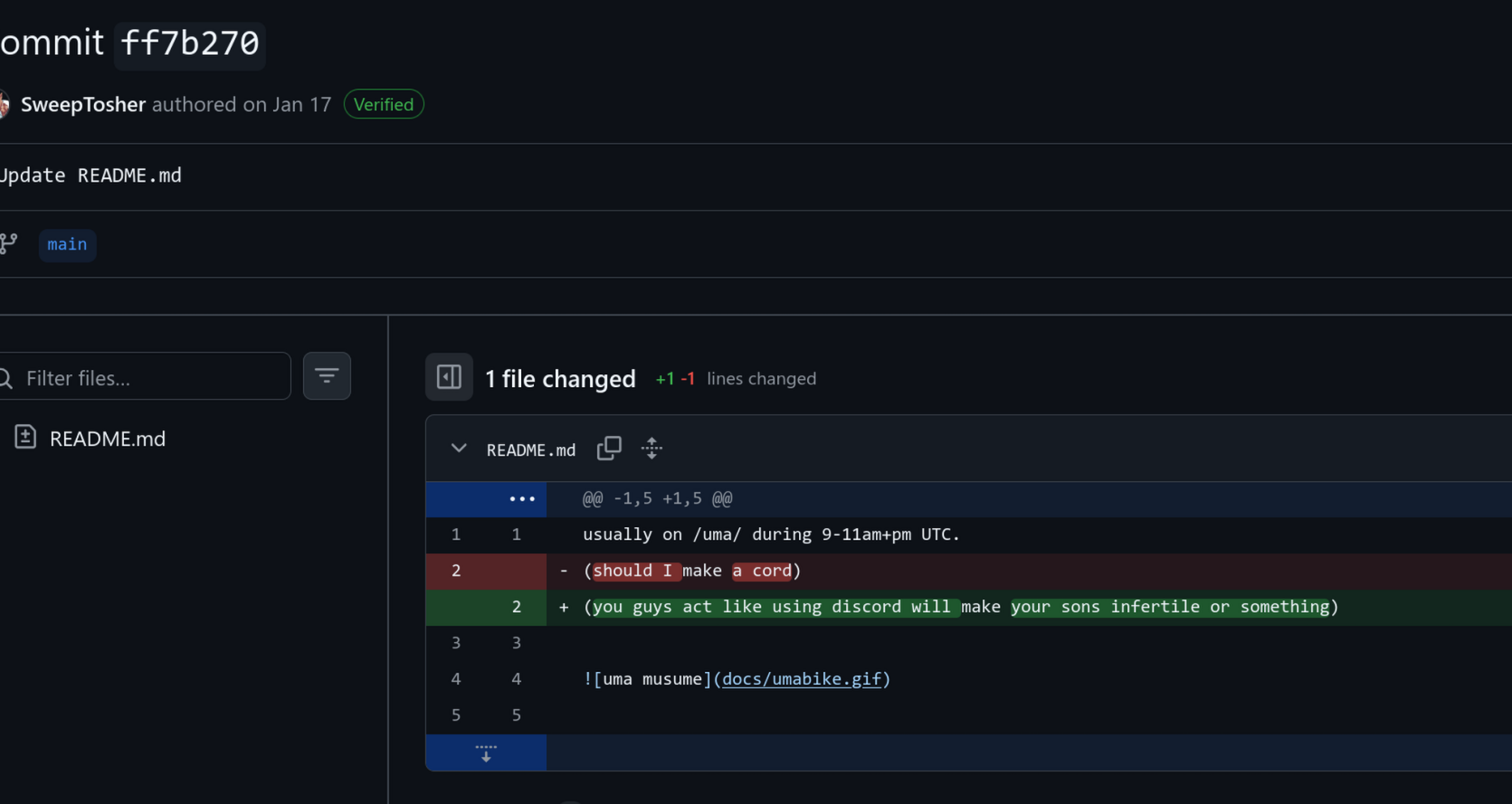Click the 'authored on Jan 17' text
The width and height of the screenshot is (1512, 804).
[242, 105]
